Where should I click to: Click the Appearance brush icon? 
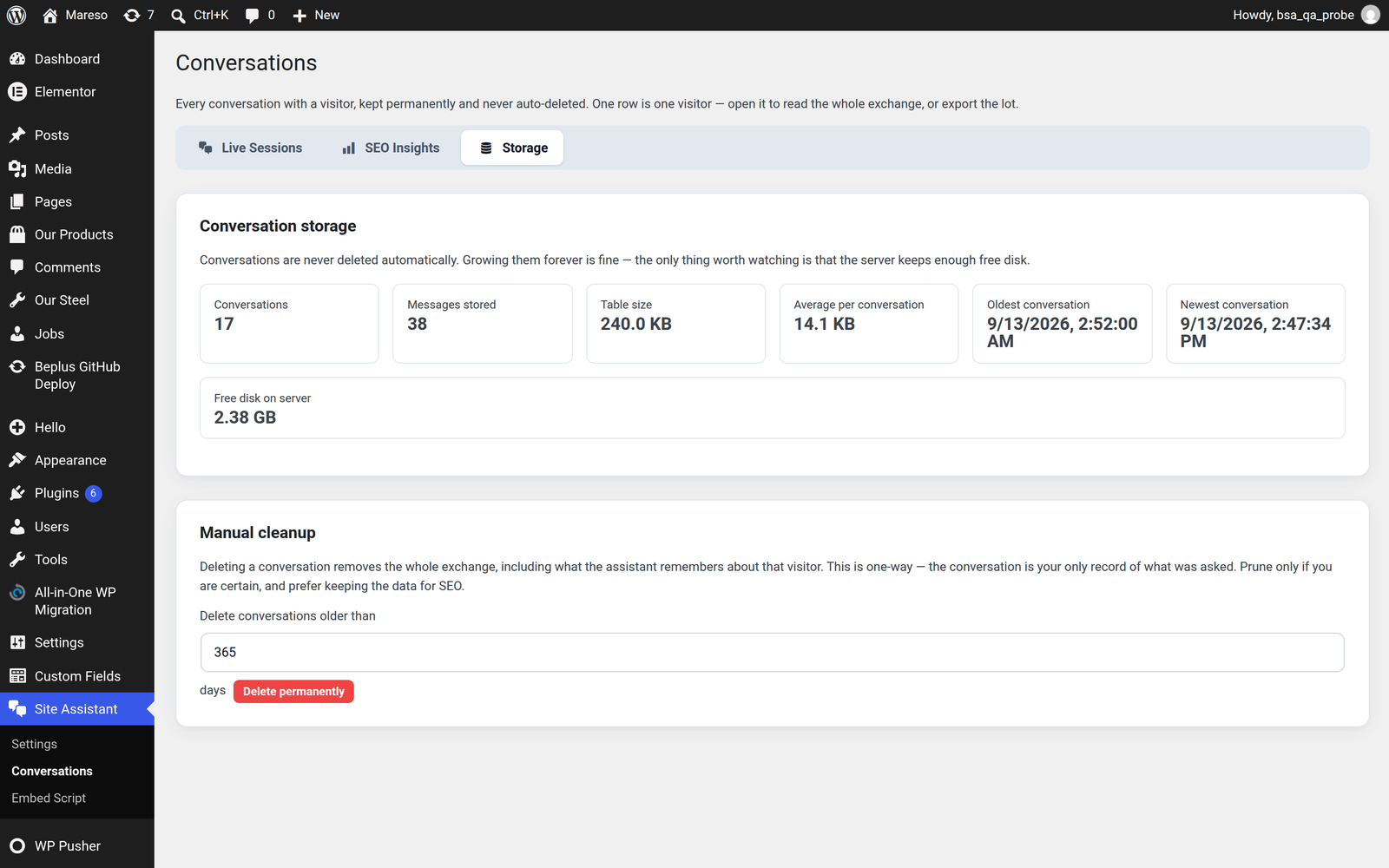click(x=17, y=461)
